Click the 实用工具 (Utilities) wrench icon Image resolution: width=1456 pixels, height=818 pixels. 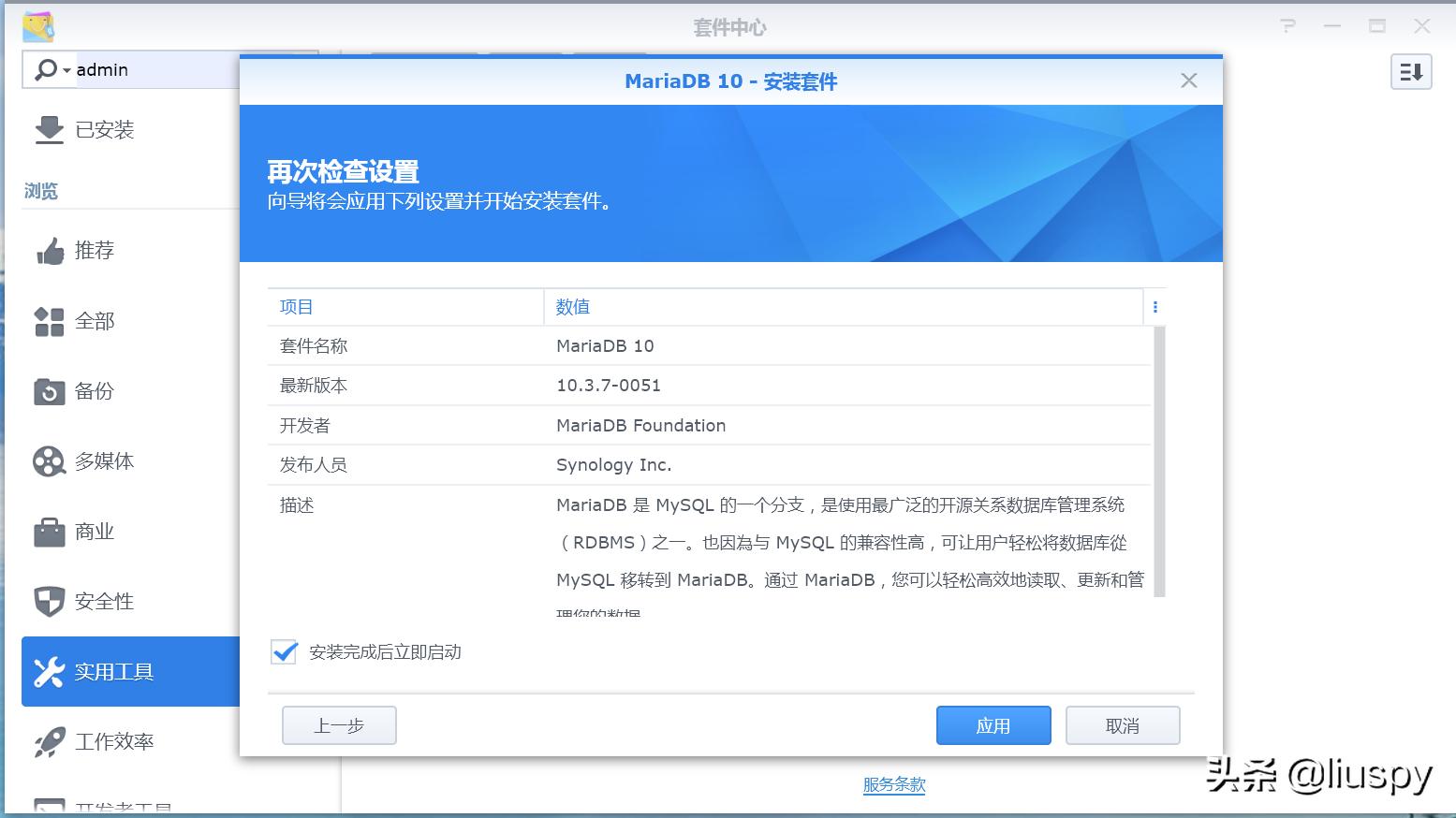click(114, 671)
